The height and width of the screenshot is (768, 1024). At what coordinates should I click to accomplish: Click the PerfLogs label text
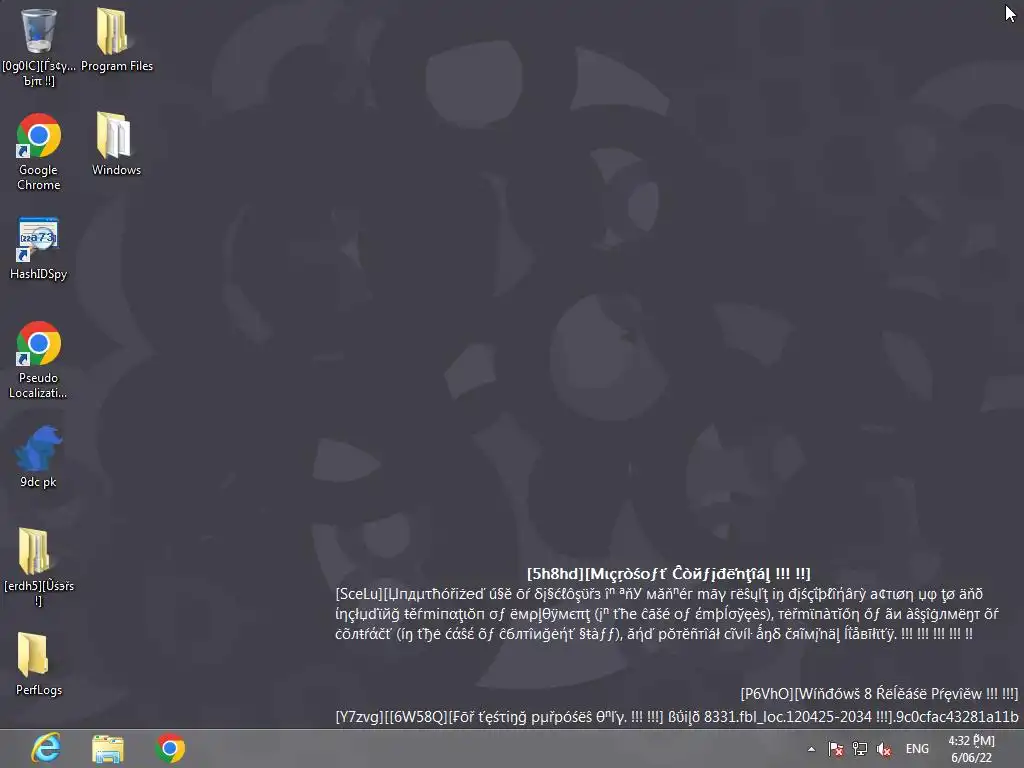pyautogui.click(x=39, y=690)
